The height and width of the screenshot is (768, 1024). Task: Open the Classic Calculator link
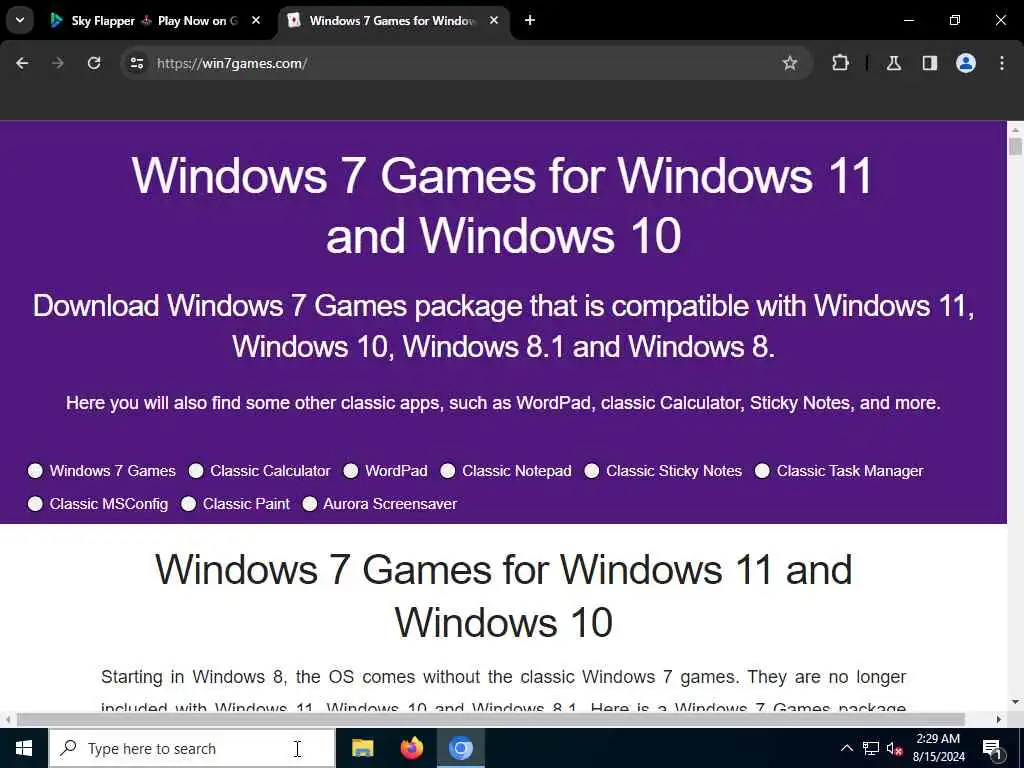point(270,471)
